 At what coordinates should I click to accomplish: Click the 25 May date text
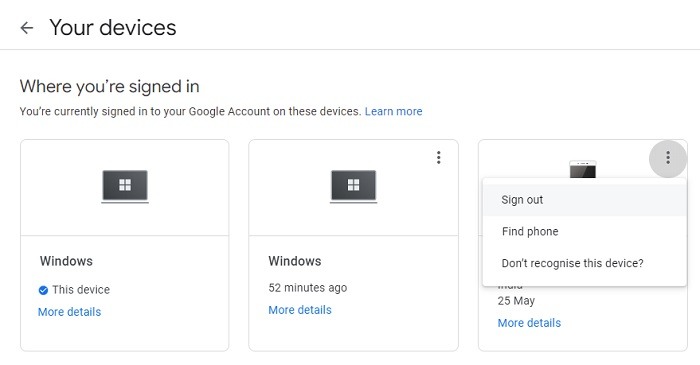tap(516, 301)
